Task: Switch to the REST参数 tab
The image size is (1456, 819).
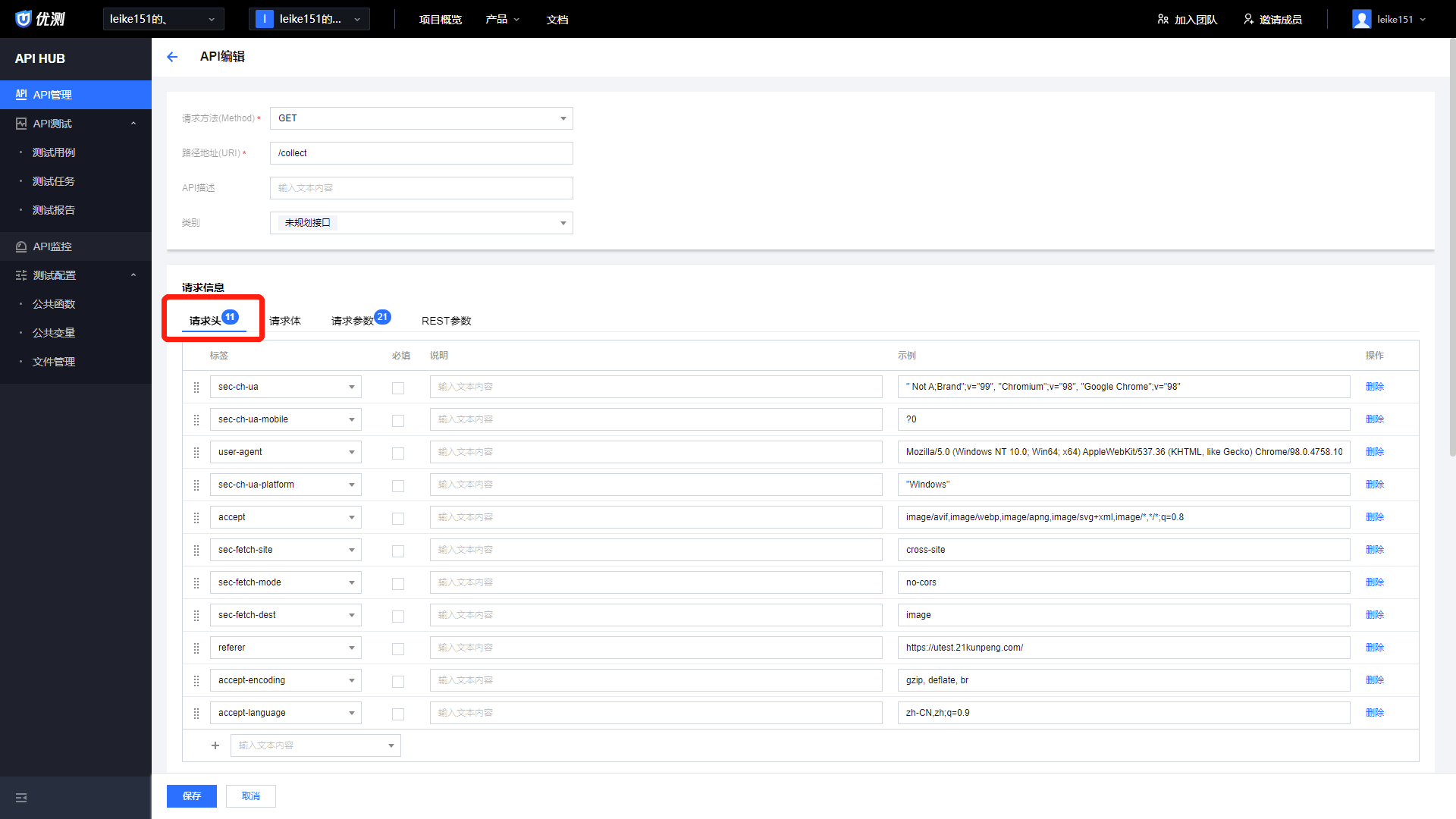Action: pyautogui.click(x=445, y=320)
